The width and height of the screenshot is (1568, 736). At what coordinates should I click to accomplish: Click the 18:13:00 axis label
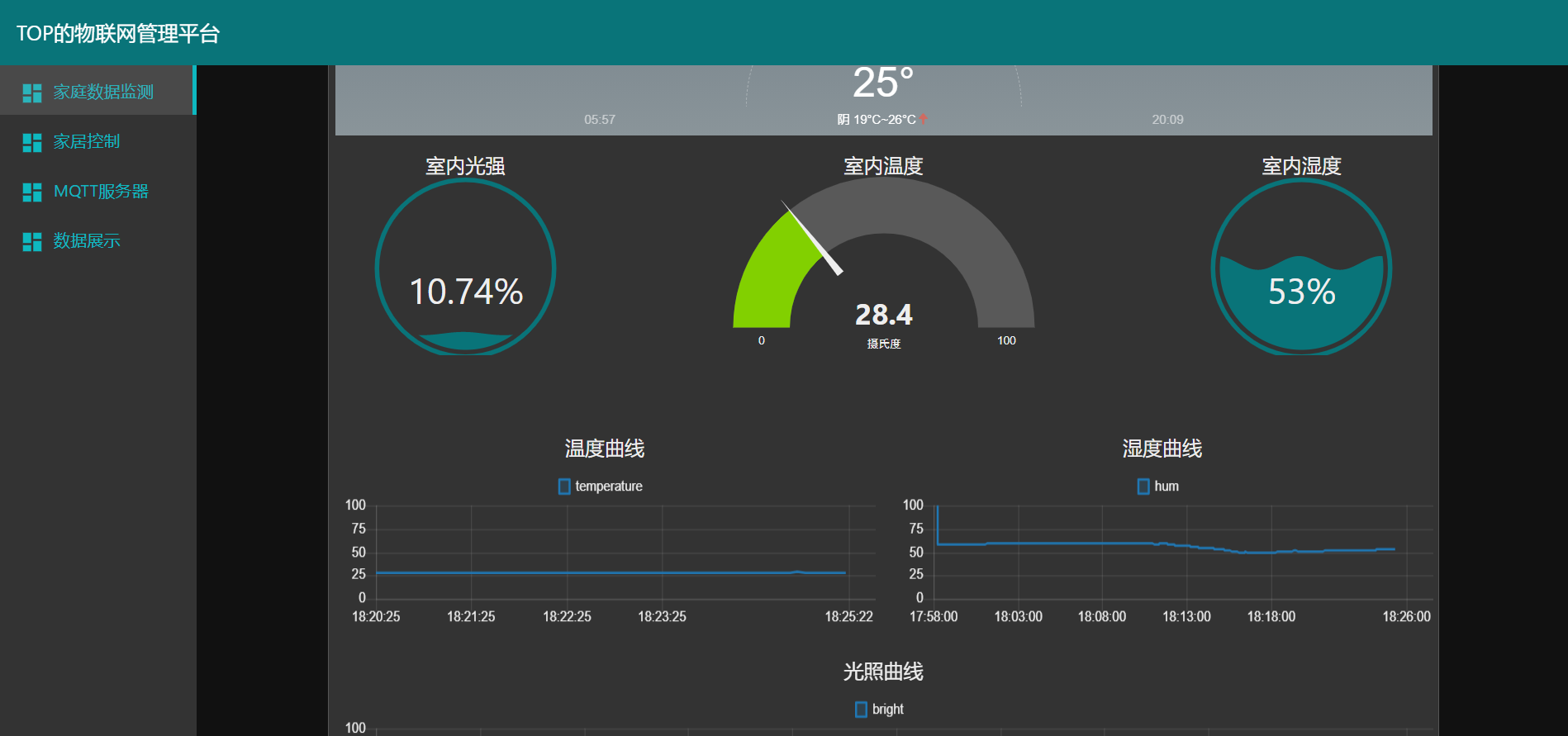click(1186, 617)
